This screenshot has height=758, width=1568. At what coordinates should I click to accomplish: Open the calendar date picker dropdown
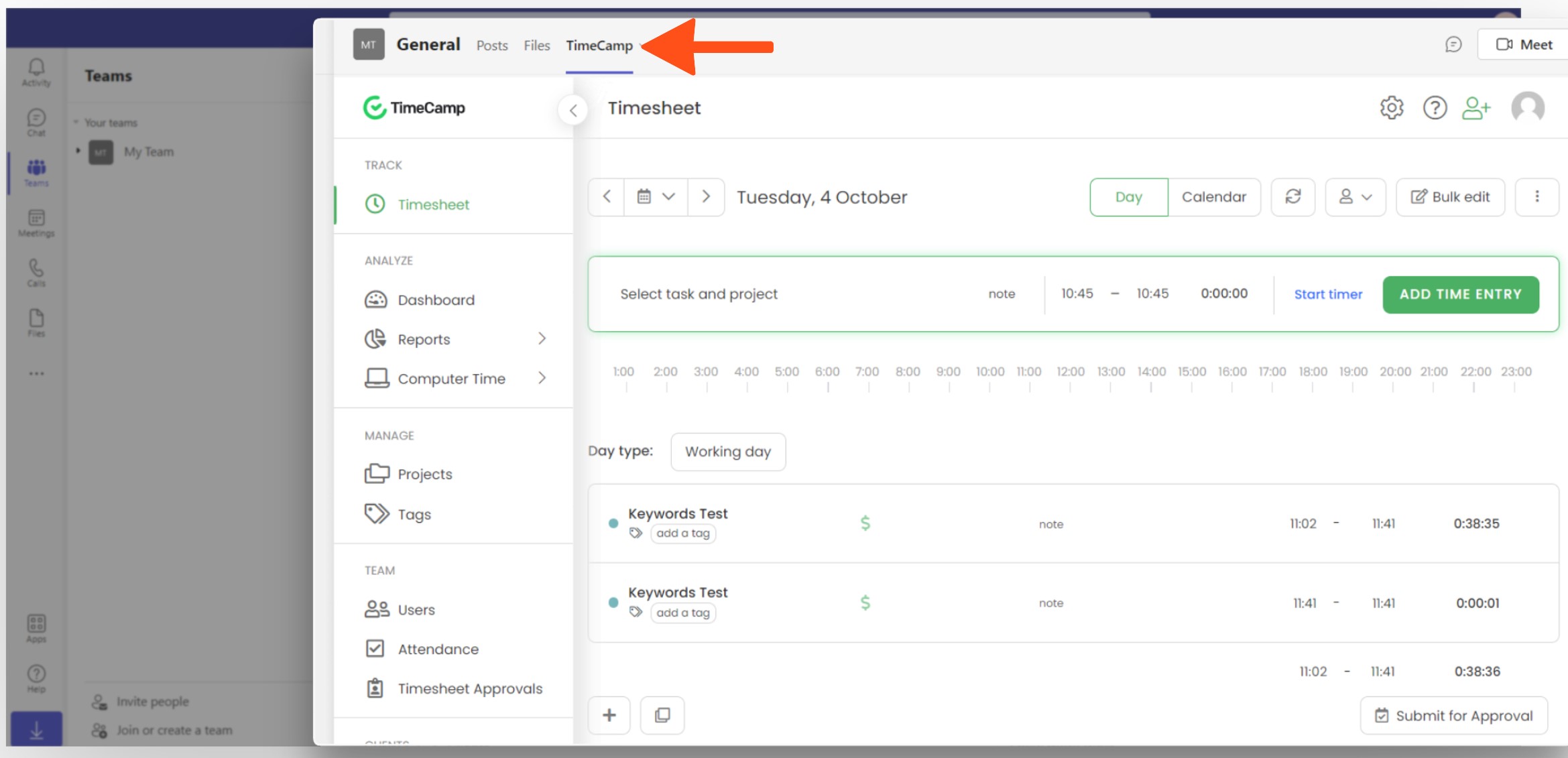point(656,197)
